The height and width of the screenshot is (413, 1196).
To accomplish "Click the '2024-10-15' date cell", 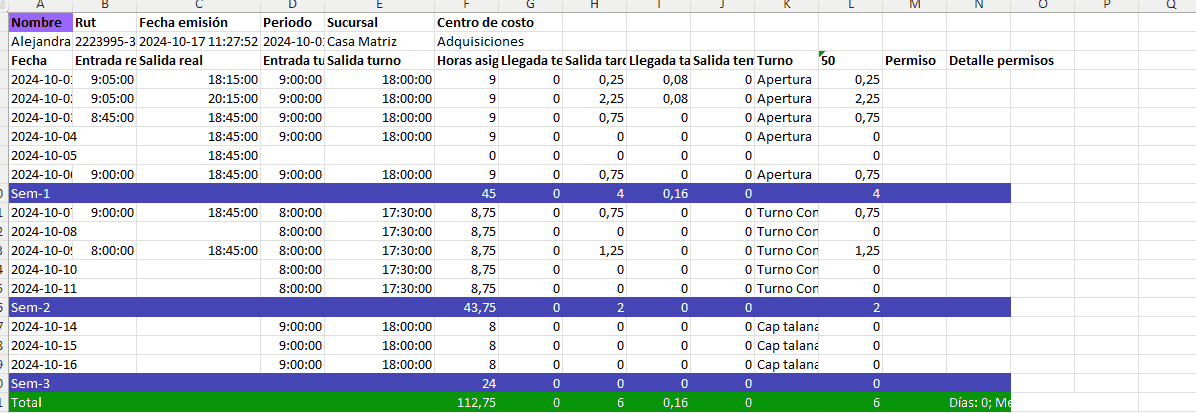I will click(x=41, y=346).
